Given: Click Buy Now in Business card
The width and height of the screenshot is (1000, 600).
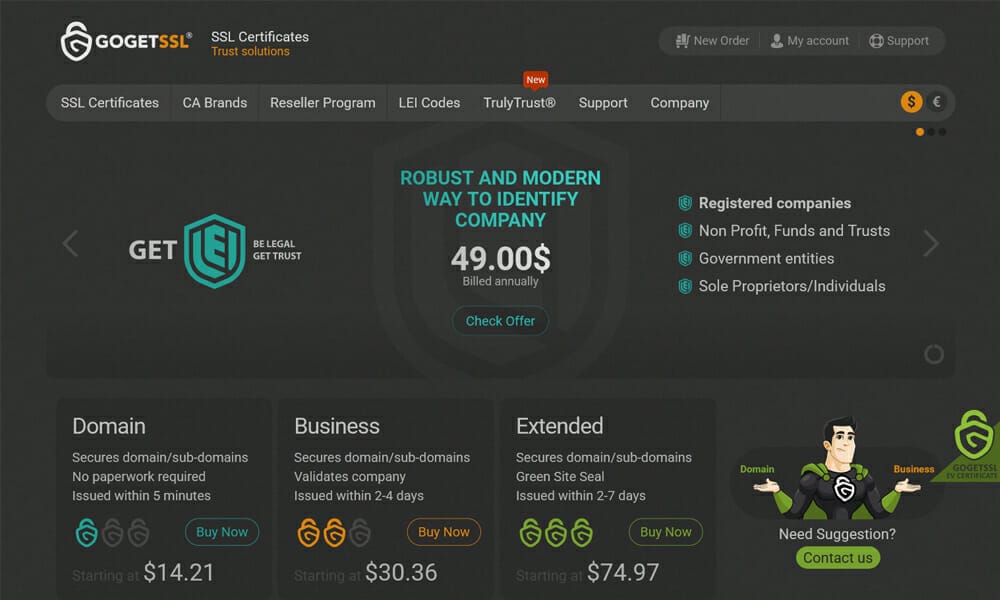Looking at the screenshot, I should pyautogui.click(x=444, y=532).
